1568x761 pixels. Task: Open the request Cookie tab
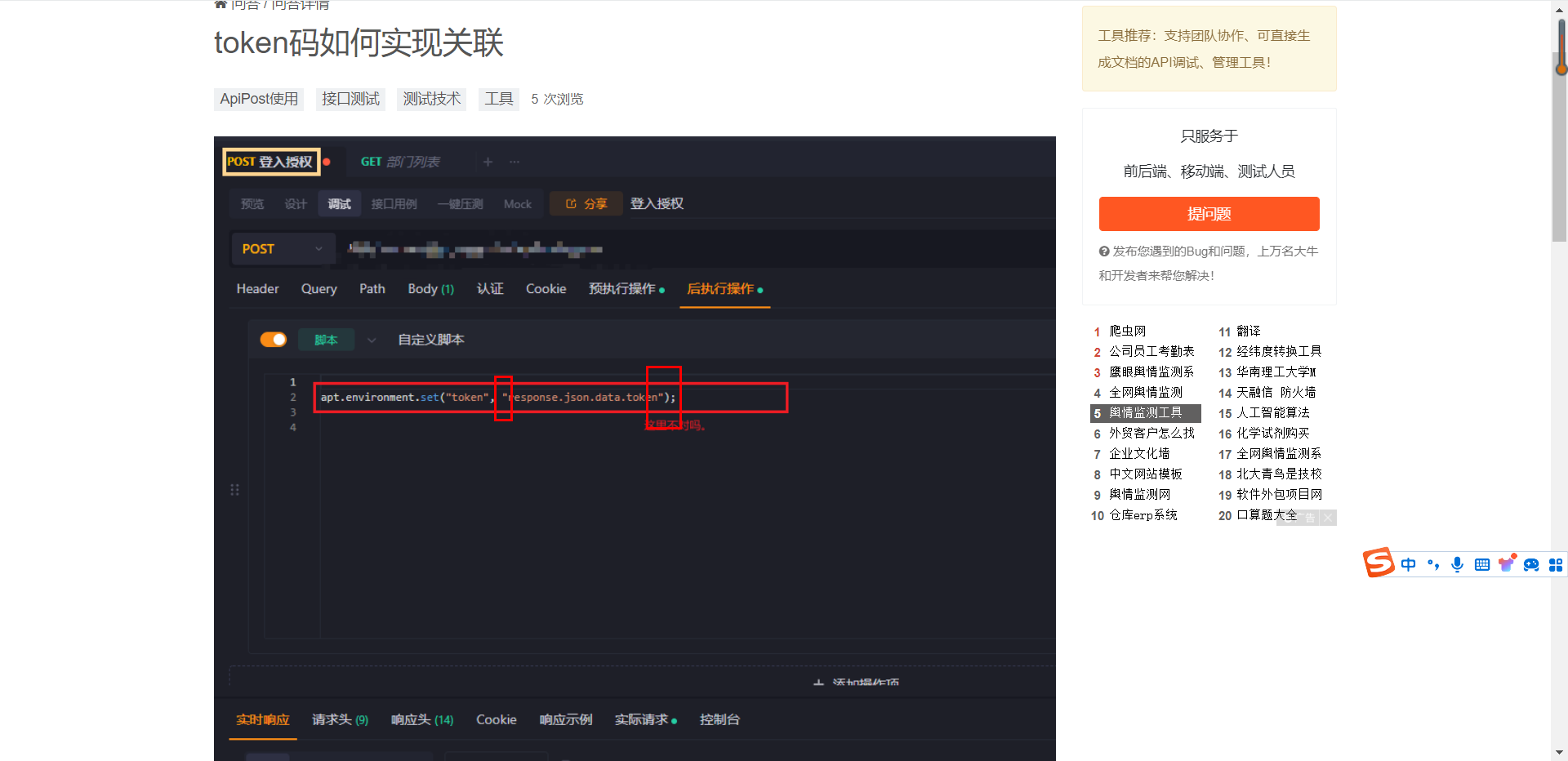(x=546, y=289)
